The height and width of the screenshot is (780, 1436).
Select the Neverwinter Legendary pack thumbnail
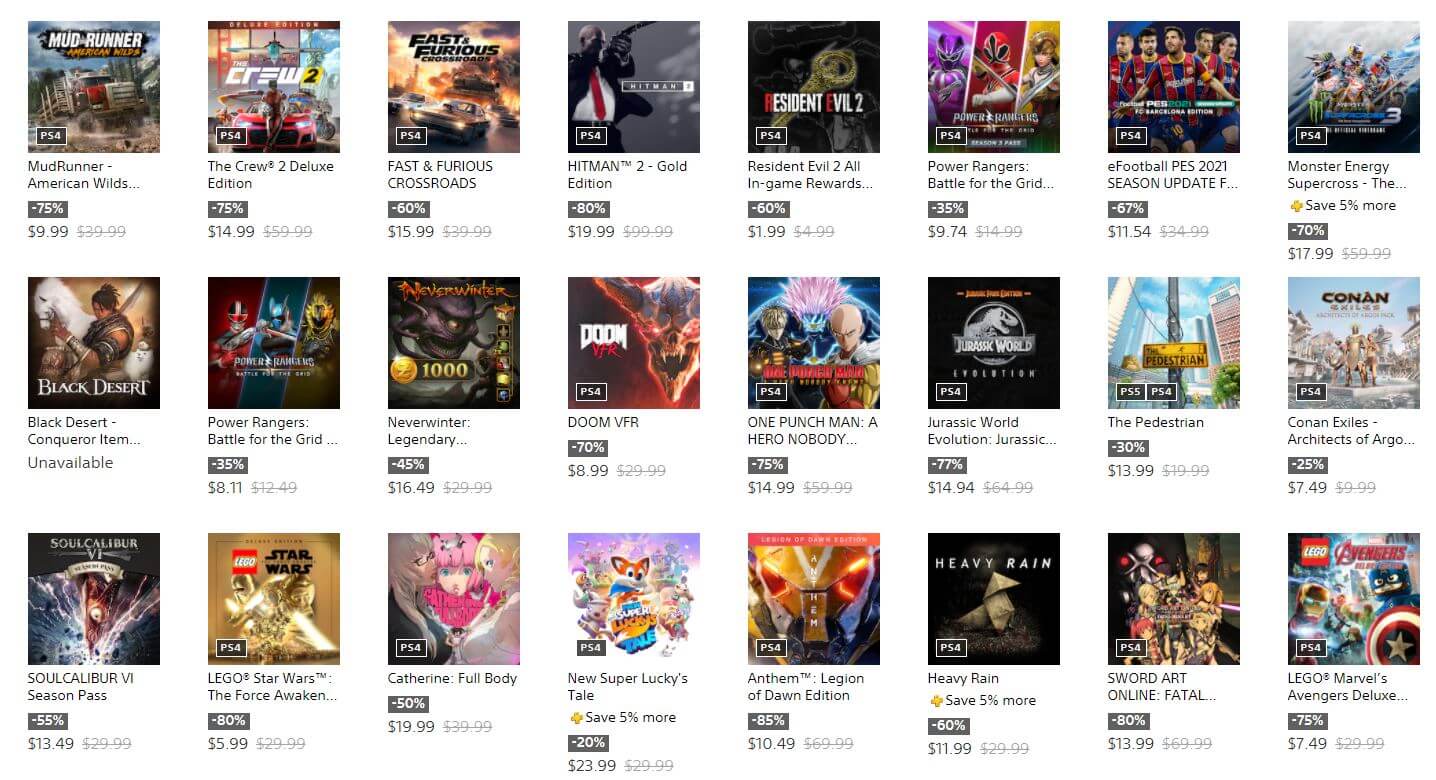(x=454, y=343)
